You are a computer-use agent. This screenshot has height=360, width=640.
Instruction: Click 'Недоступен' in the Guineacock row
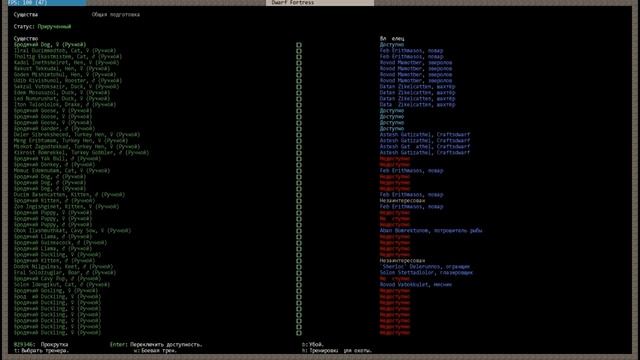[x=395, y=243]
